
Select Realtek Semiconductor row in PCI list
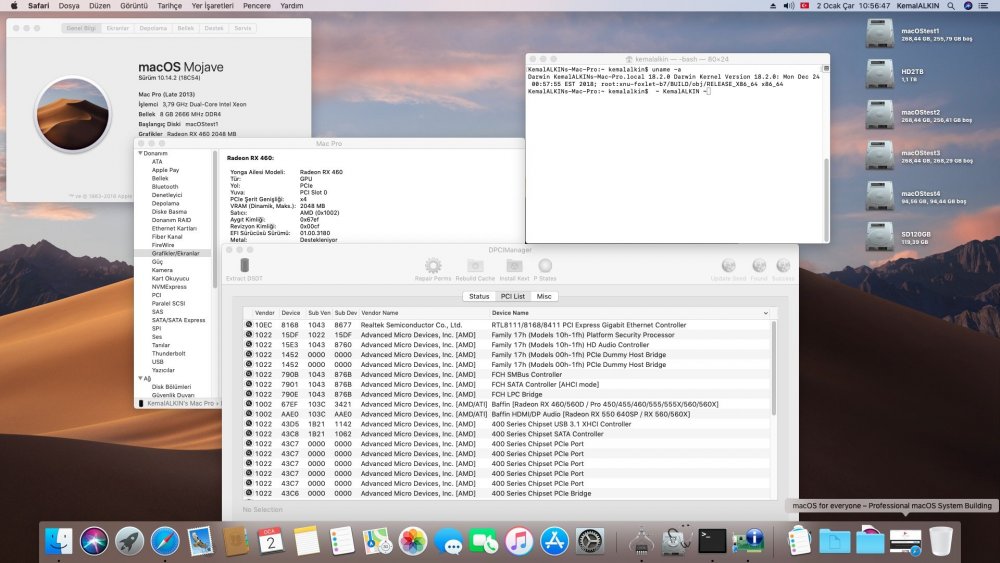[x=508, y=325]
